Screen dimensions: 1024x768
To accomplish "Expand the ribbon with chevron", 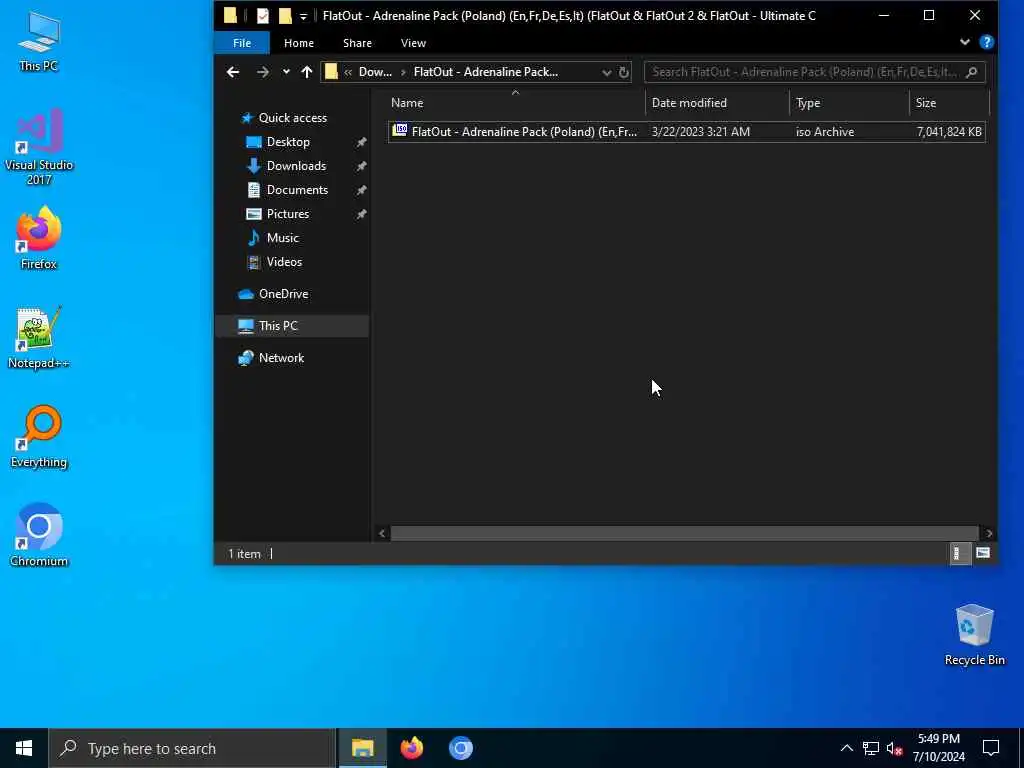I will point(965,42).
